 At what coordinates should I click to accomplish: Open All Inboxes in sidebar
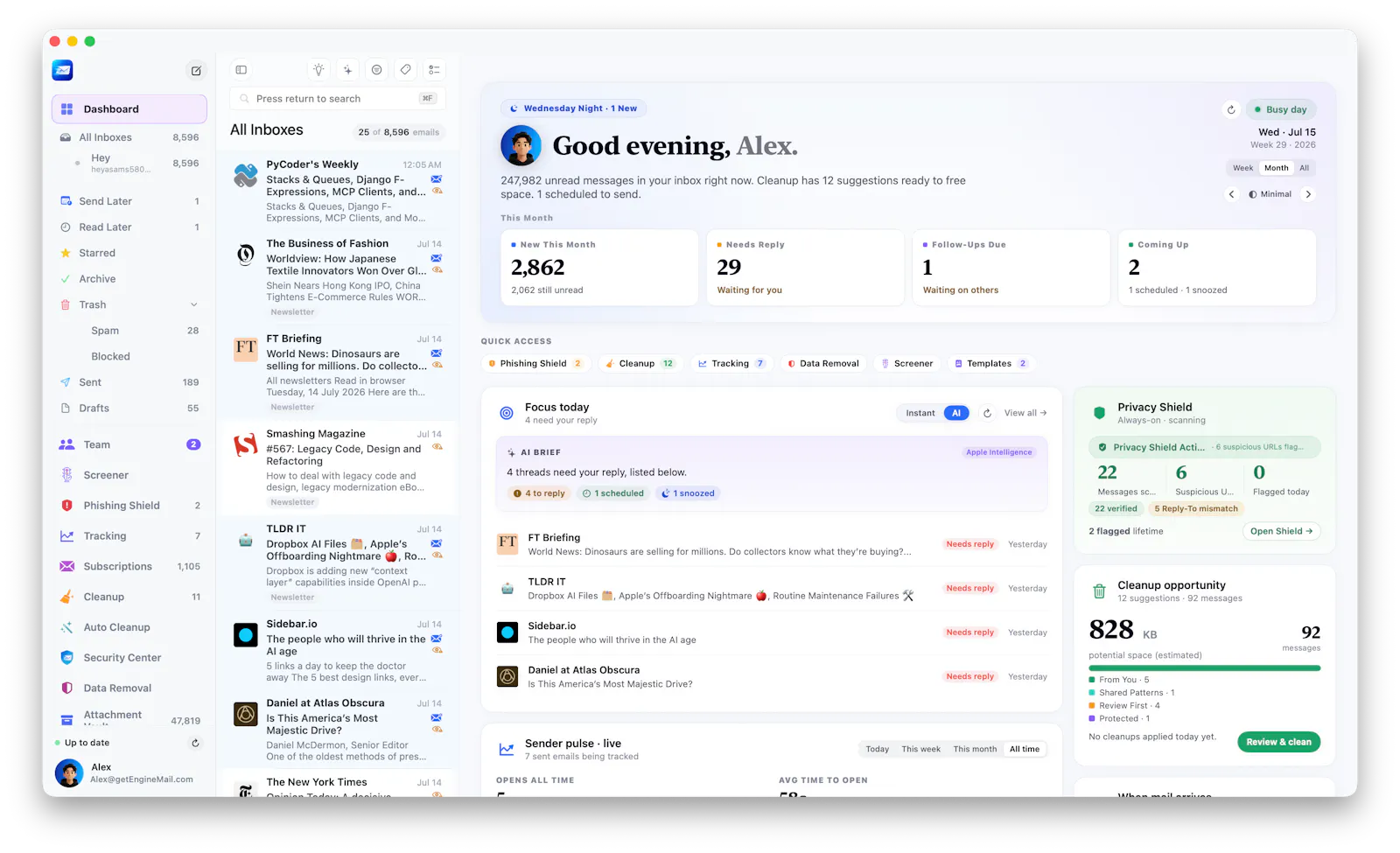pos(129,137)
